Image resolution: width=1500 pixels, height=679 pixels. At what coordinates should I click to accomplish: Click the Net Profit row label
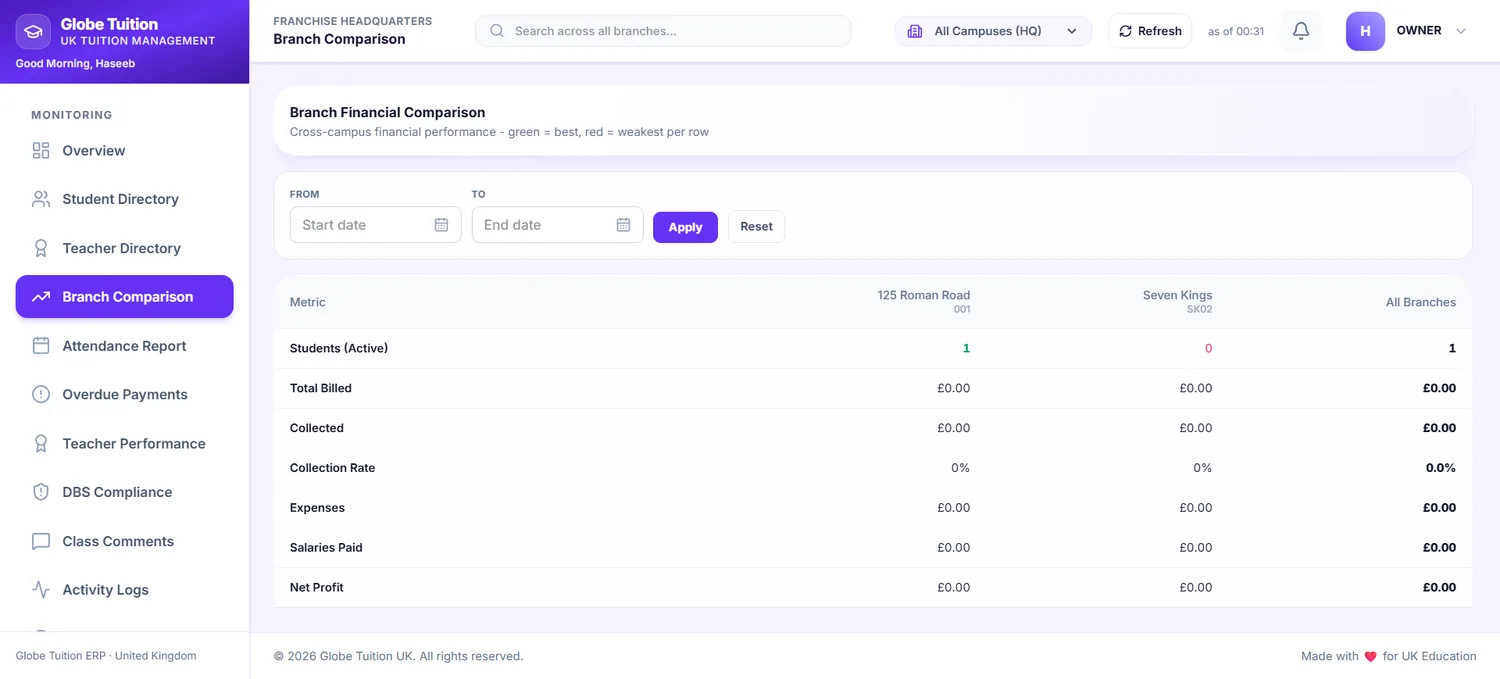point(317,588)
